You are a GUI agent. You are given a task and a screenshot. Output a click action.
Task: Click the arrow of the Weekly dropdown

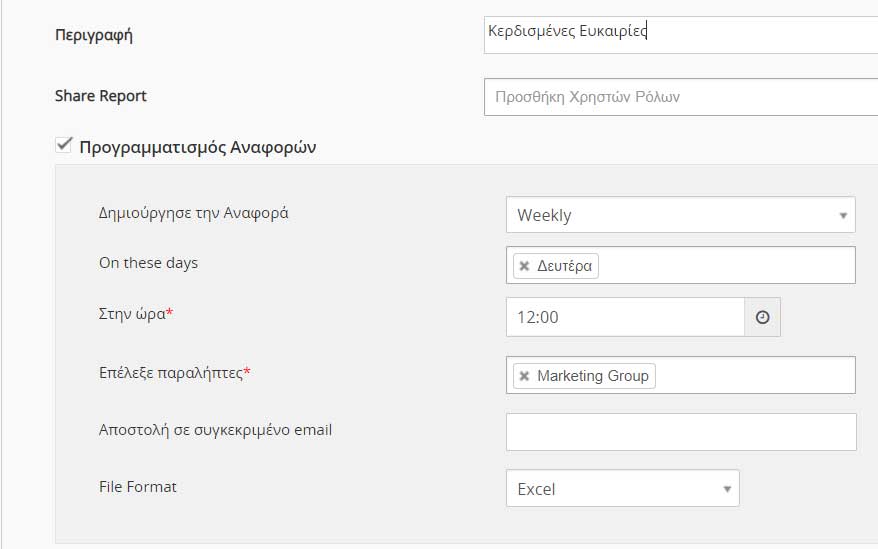[x=843, y=215]
